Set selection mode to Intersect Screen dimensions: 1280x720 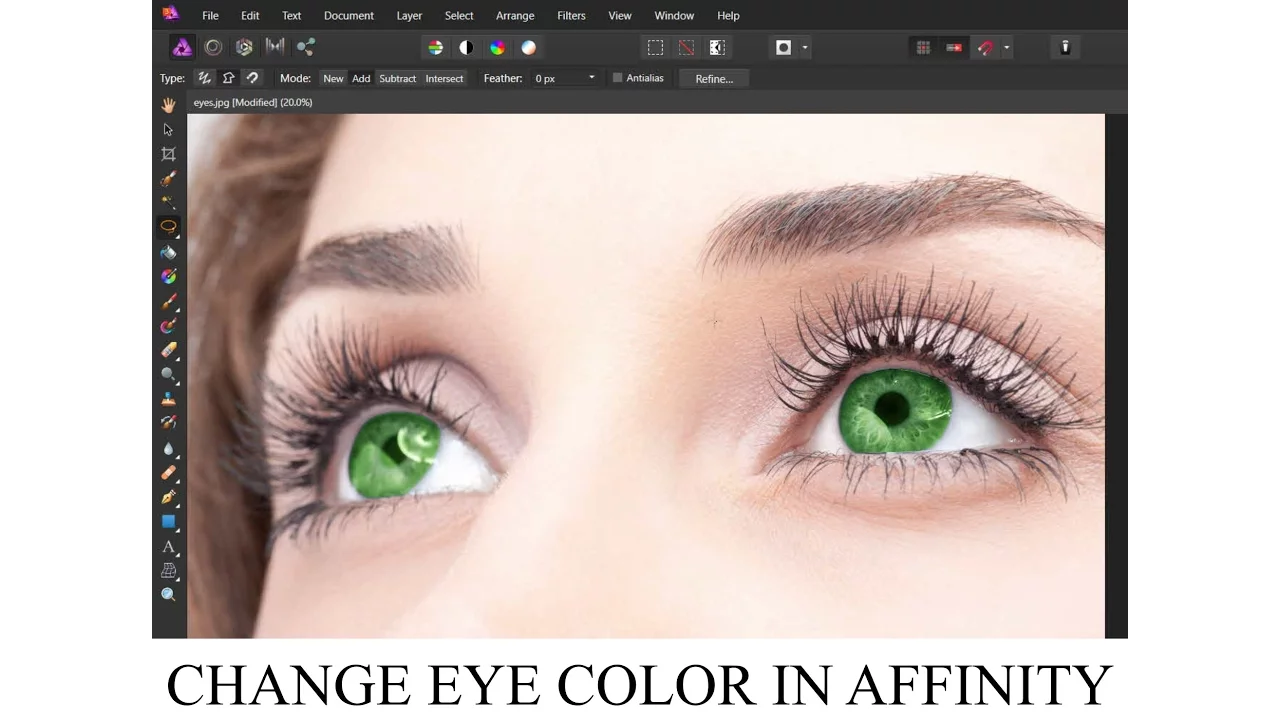click(x=444, y=78)
